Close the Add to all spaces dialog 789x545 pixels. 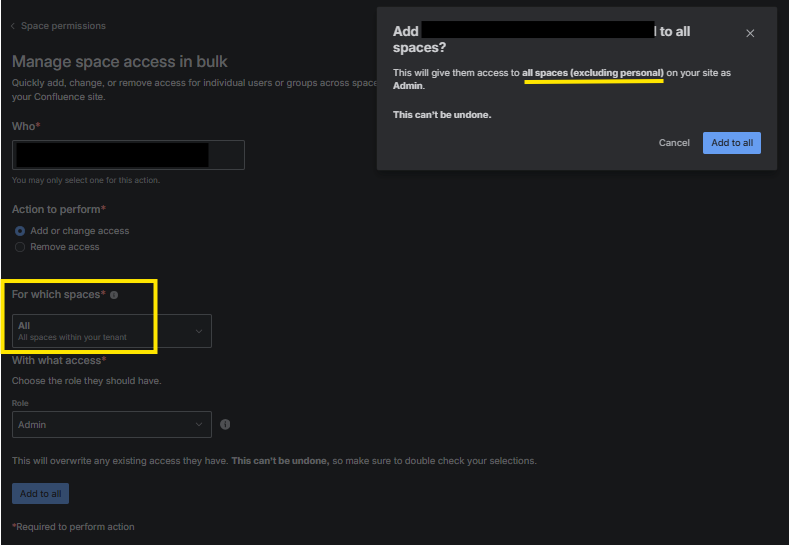tap(750, 33)
